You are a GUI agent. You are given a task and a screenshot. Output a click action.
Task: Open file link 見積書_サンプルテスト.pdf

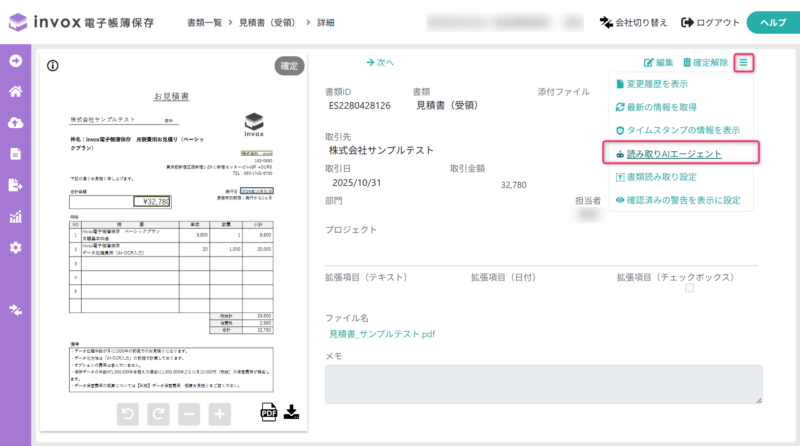382,334
